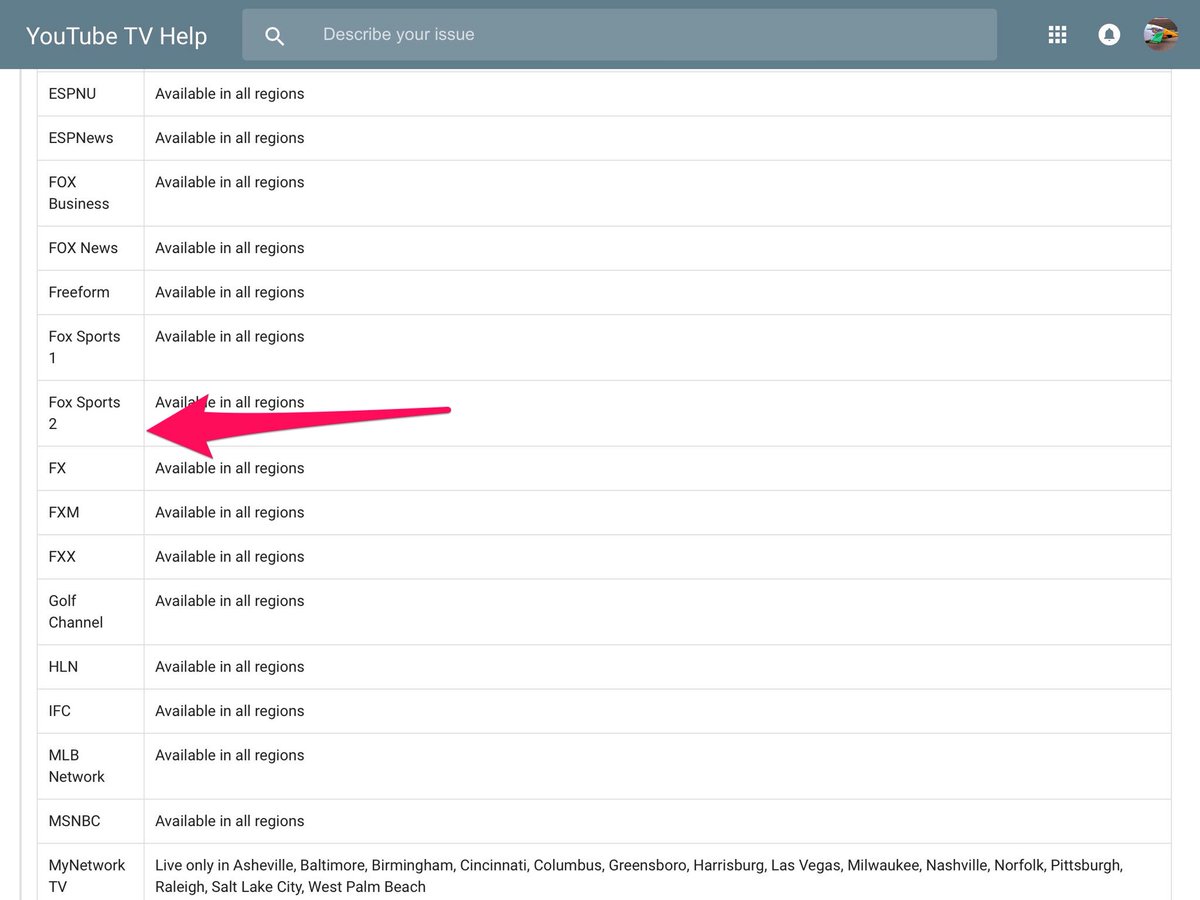Select the ESPNU channel cell
The width and height of the screenshot is (1200, 900).
coord(91,94)
